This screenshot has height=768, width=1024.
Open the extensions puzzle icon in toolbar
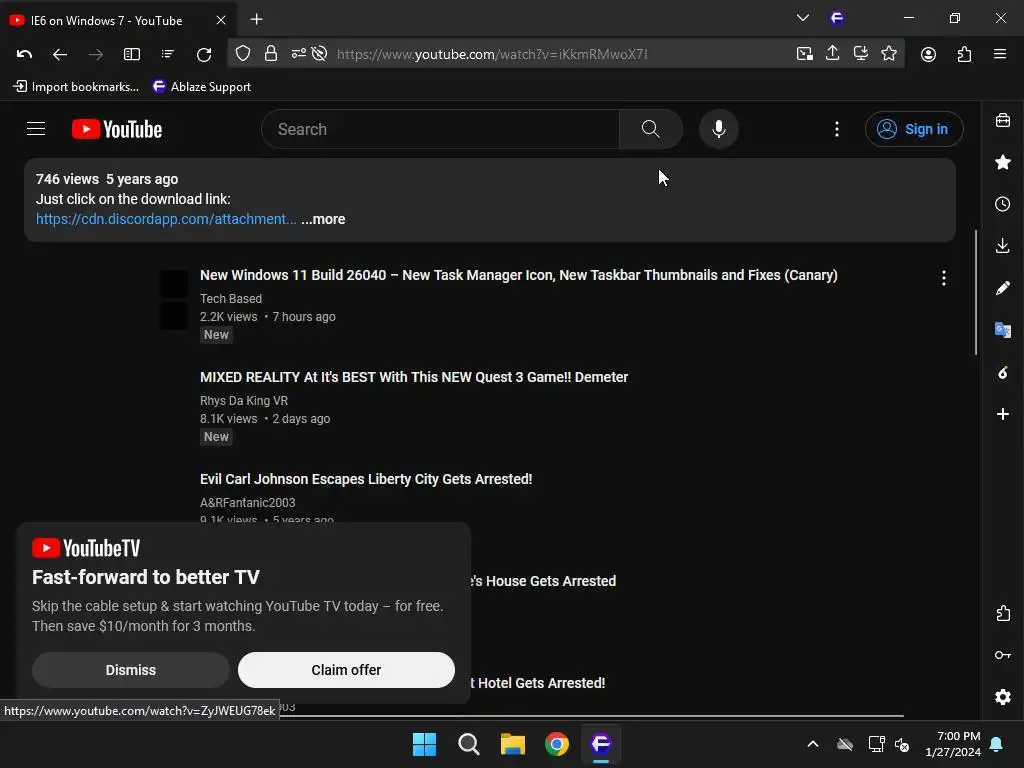pyautogui.click(x=964, y=54)
